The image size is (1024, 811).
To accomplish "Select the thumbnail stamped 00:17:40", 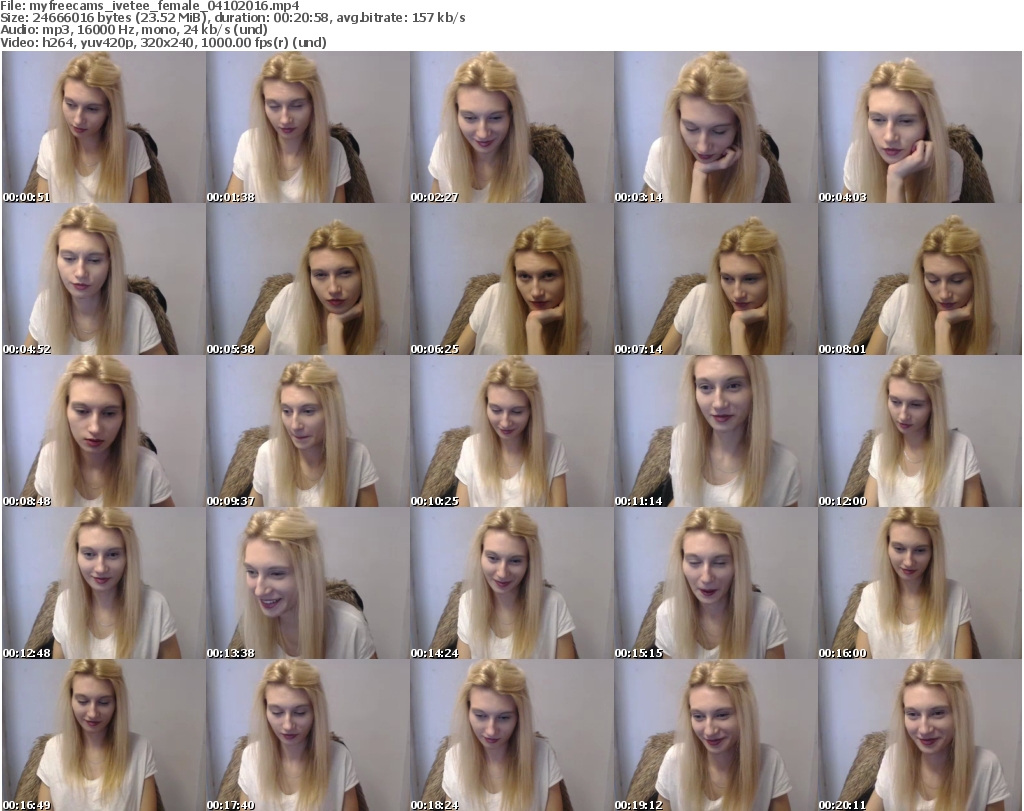I will [308, 735].
